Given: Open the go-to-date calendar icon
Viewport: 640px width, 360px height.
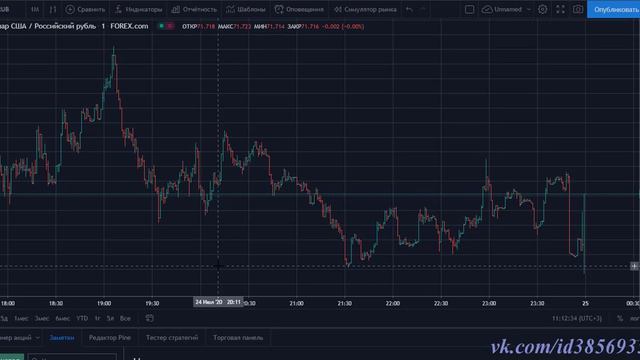Looking at the screenshot, I should [149, 318].
